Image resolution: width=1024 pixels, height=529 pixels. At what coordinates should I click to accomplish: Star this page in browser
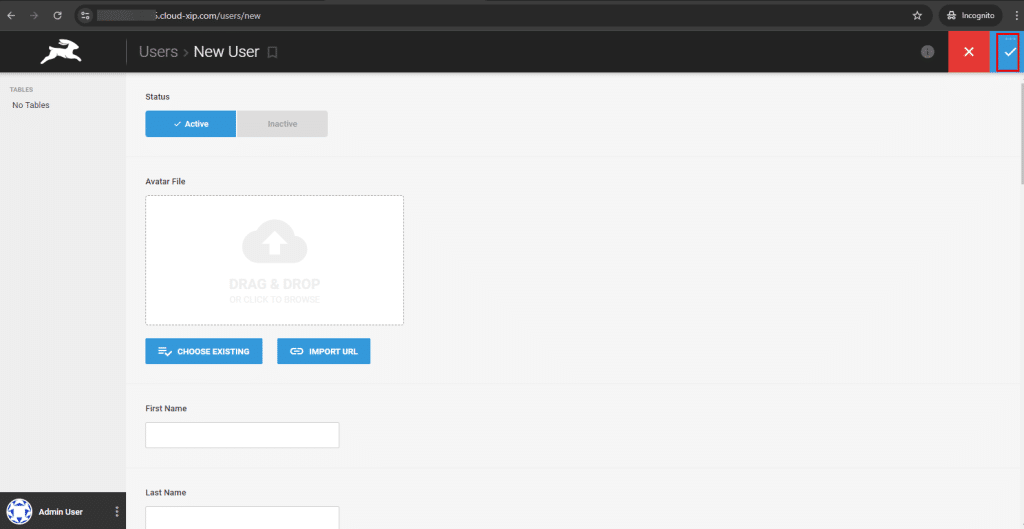917,16
